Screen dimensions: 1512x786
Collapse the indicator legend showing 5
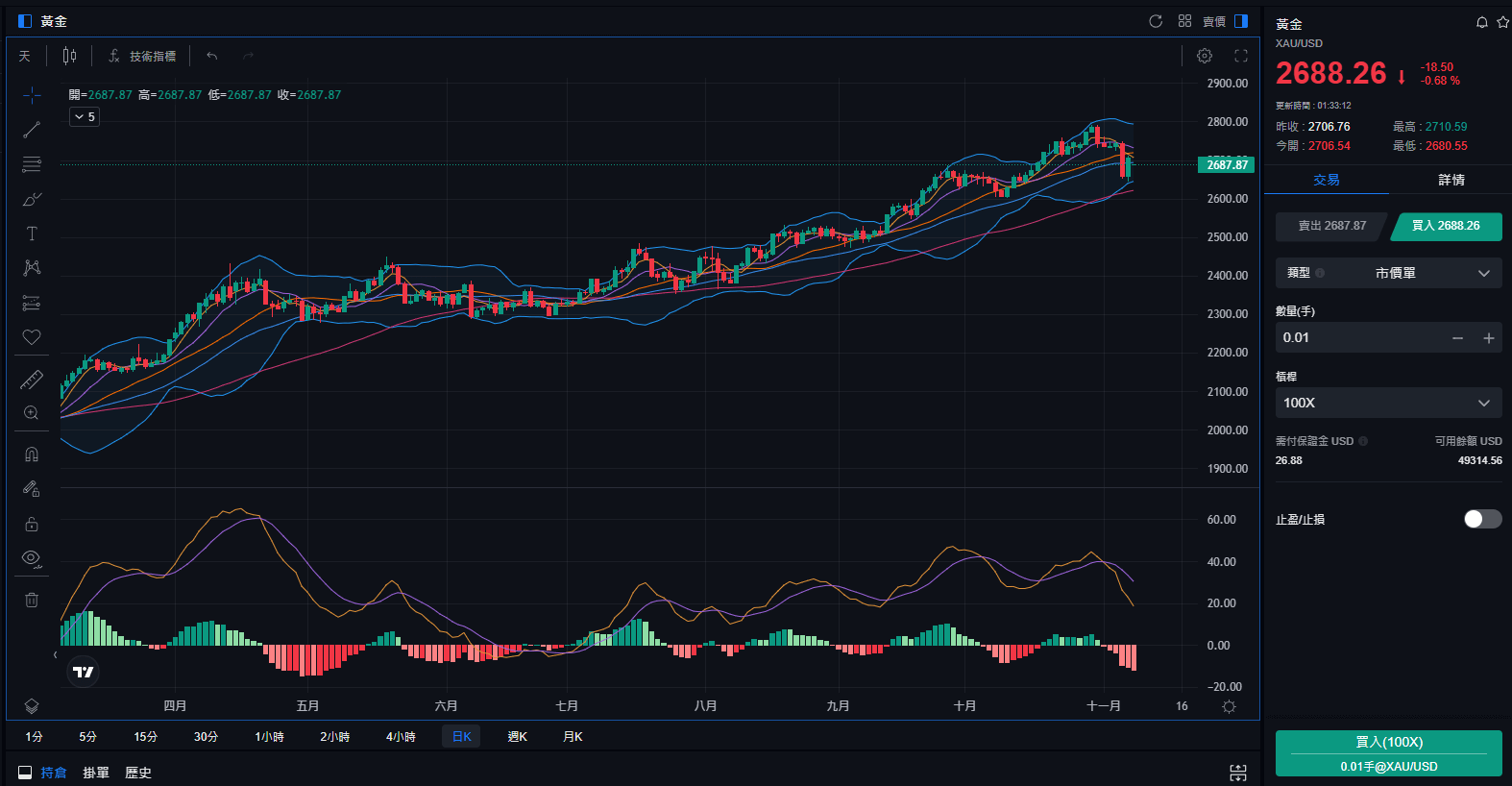pos(85,116)
